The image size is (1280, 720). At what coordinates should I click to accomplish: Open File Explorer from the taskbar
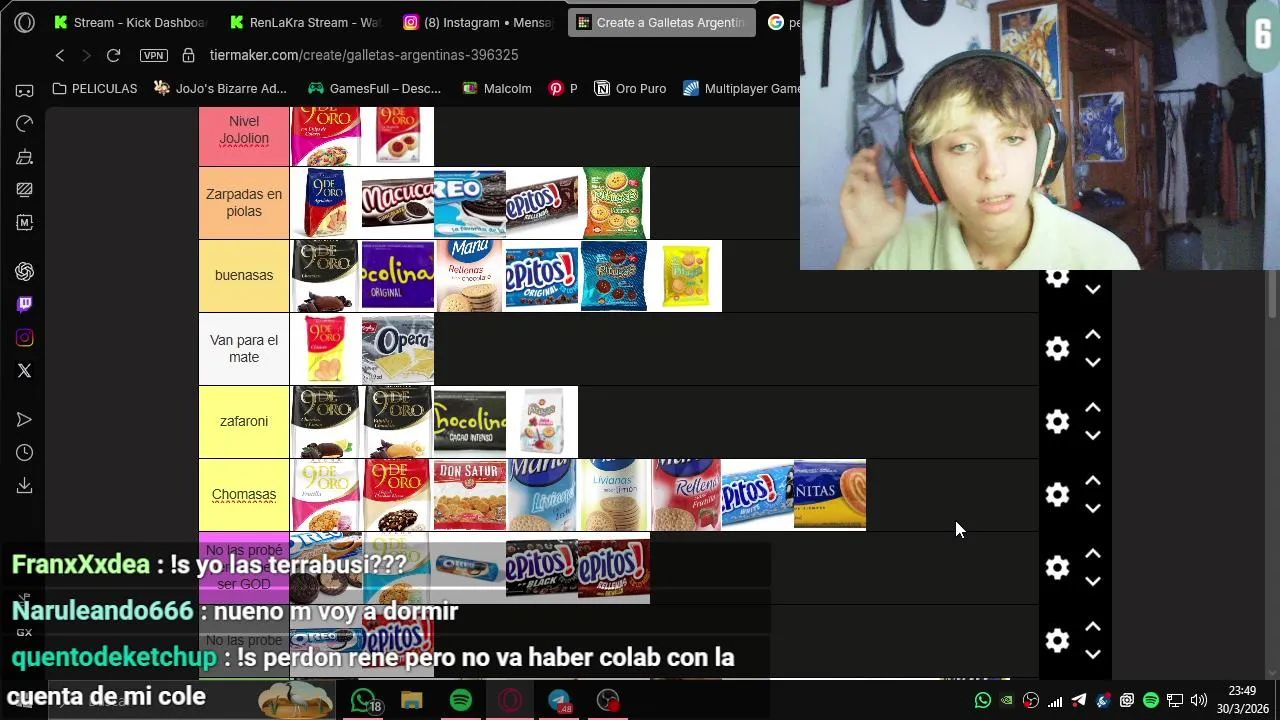412,700
